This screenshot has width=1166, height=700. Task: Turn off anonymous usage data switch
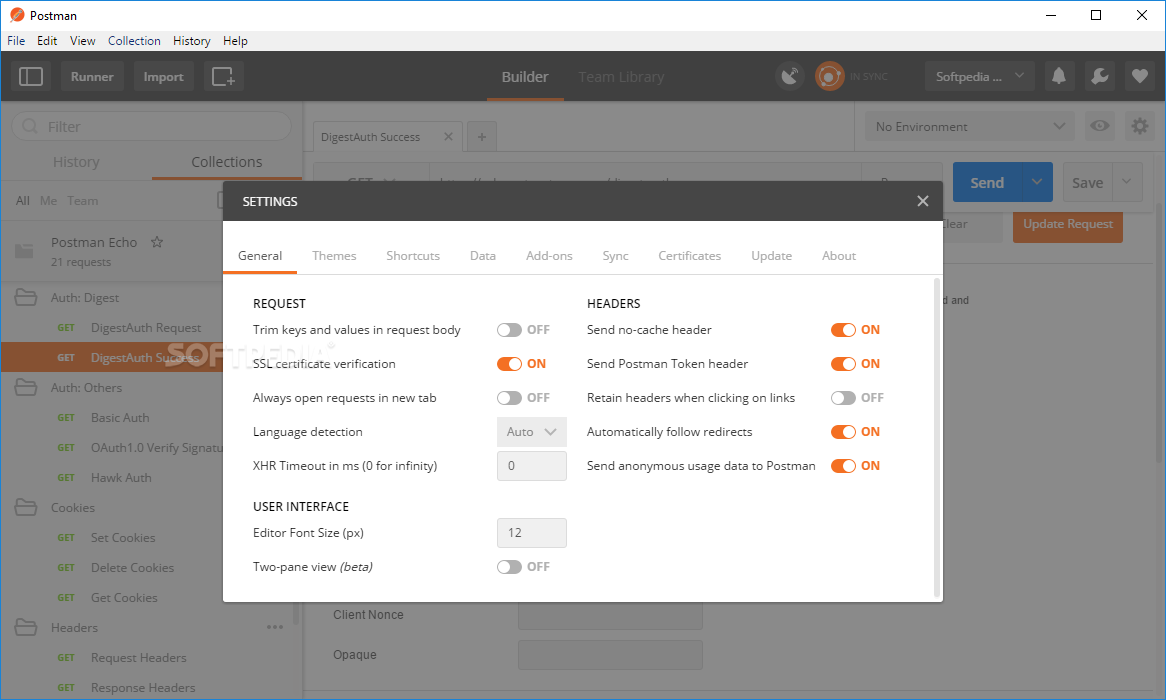click(843, 466)
